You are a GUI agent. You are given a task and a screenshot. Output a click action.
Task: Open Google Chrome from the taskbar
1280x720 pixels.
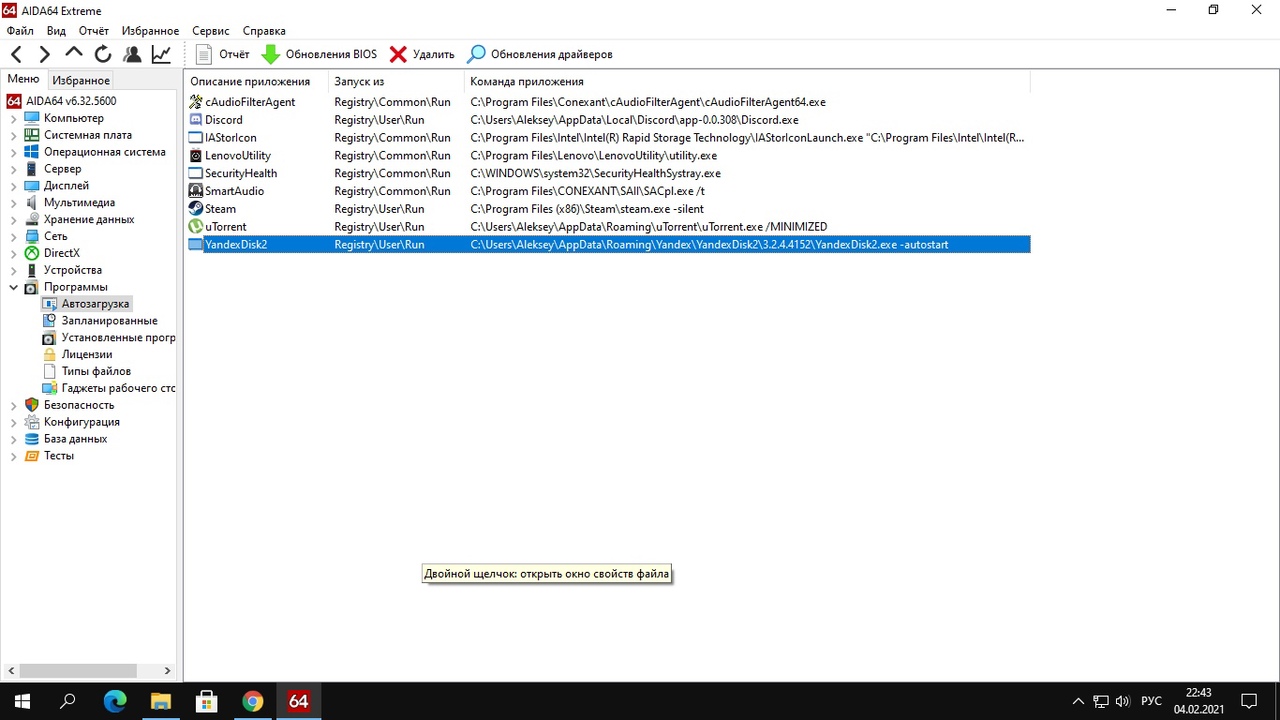(x=253, y=701)
